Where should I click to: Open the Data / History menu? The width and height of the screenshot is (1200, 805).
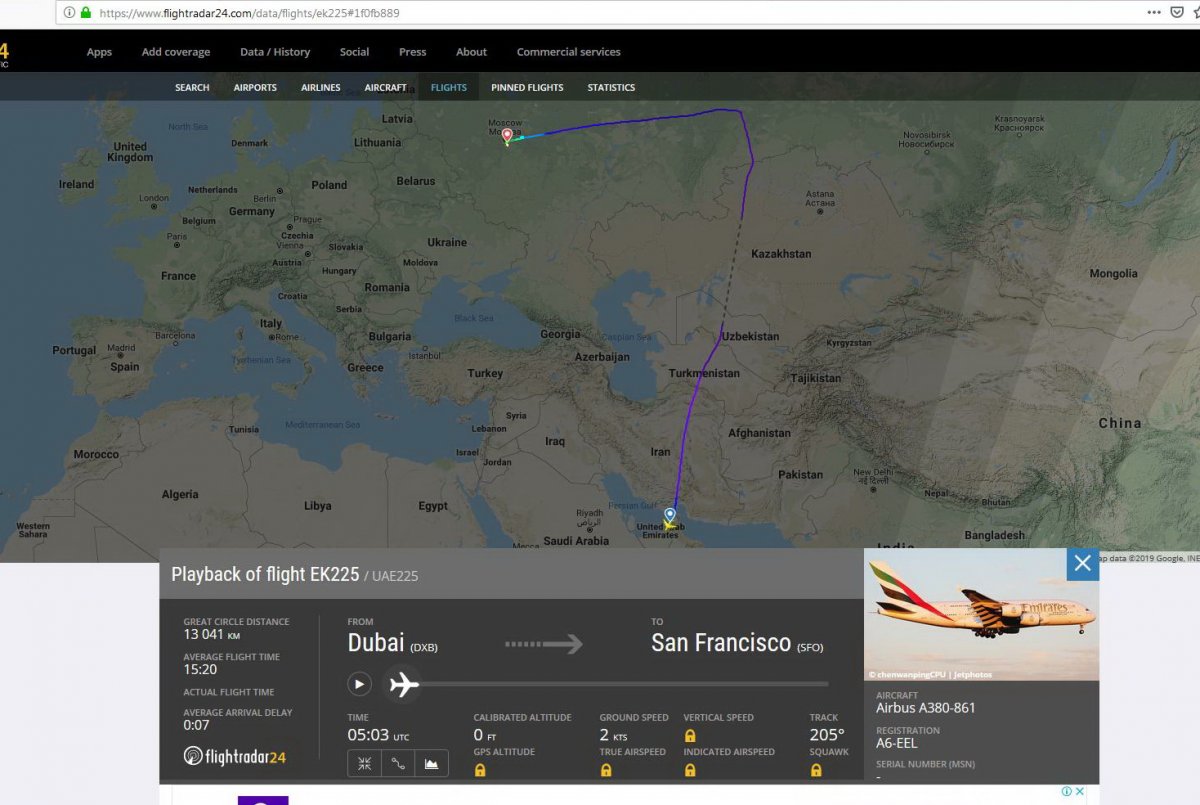275,52
